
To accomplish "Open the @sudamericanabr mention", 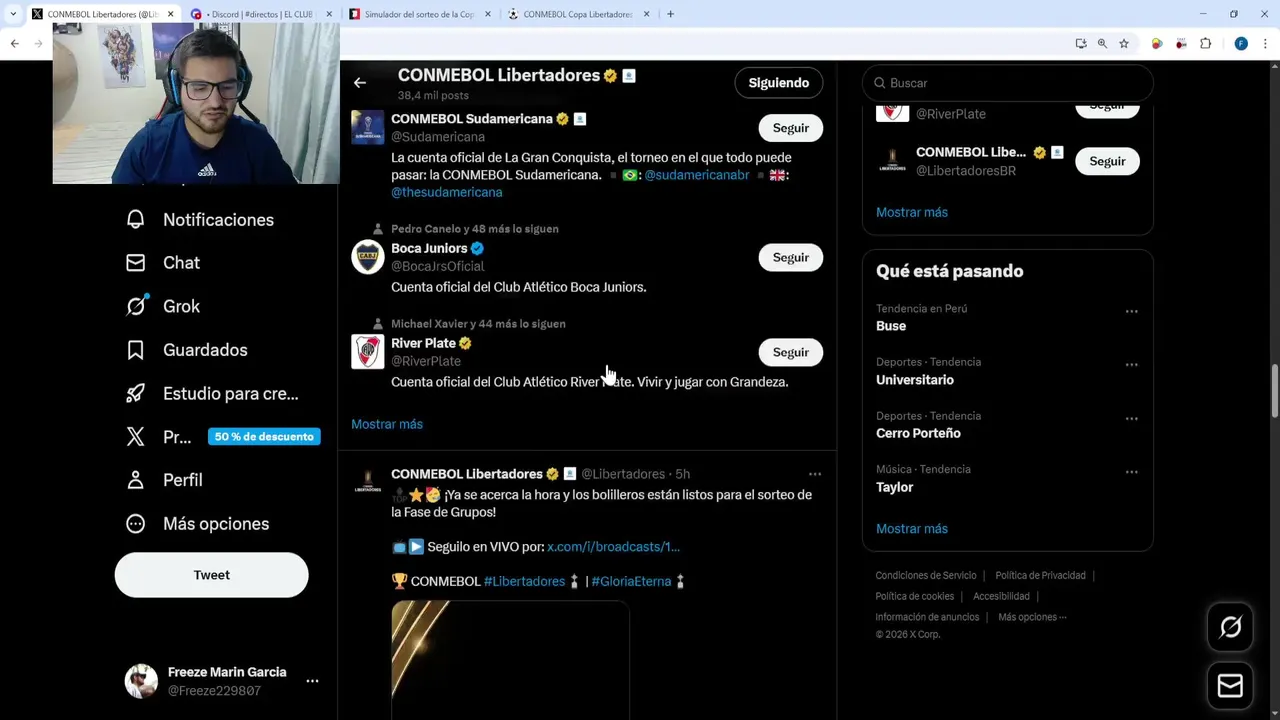I will [x=697, y=175].
